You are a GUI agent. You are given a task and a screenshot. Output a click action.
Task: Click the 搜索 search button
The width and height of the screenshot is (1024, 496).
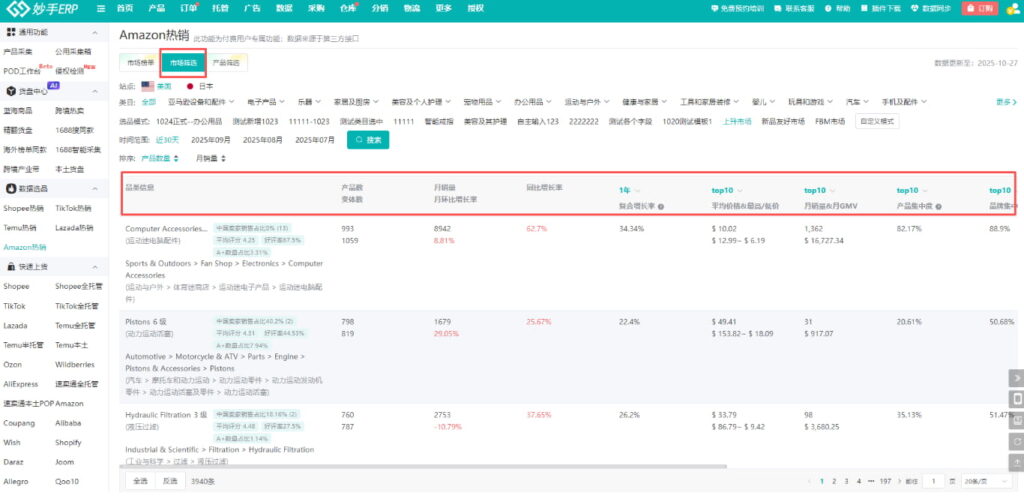pos(368,140)
